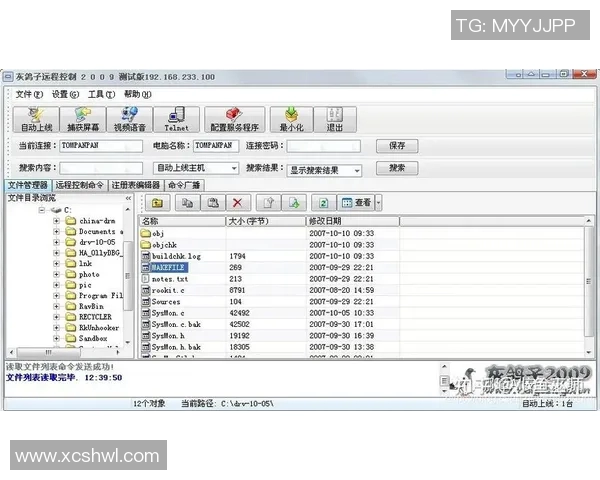Open the 查看 view dropdown arrow
This screenshot has width=600, height=480.
click(x=378, y=202)
